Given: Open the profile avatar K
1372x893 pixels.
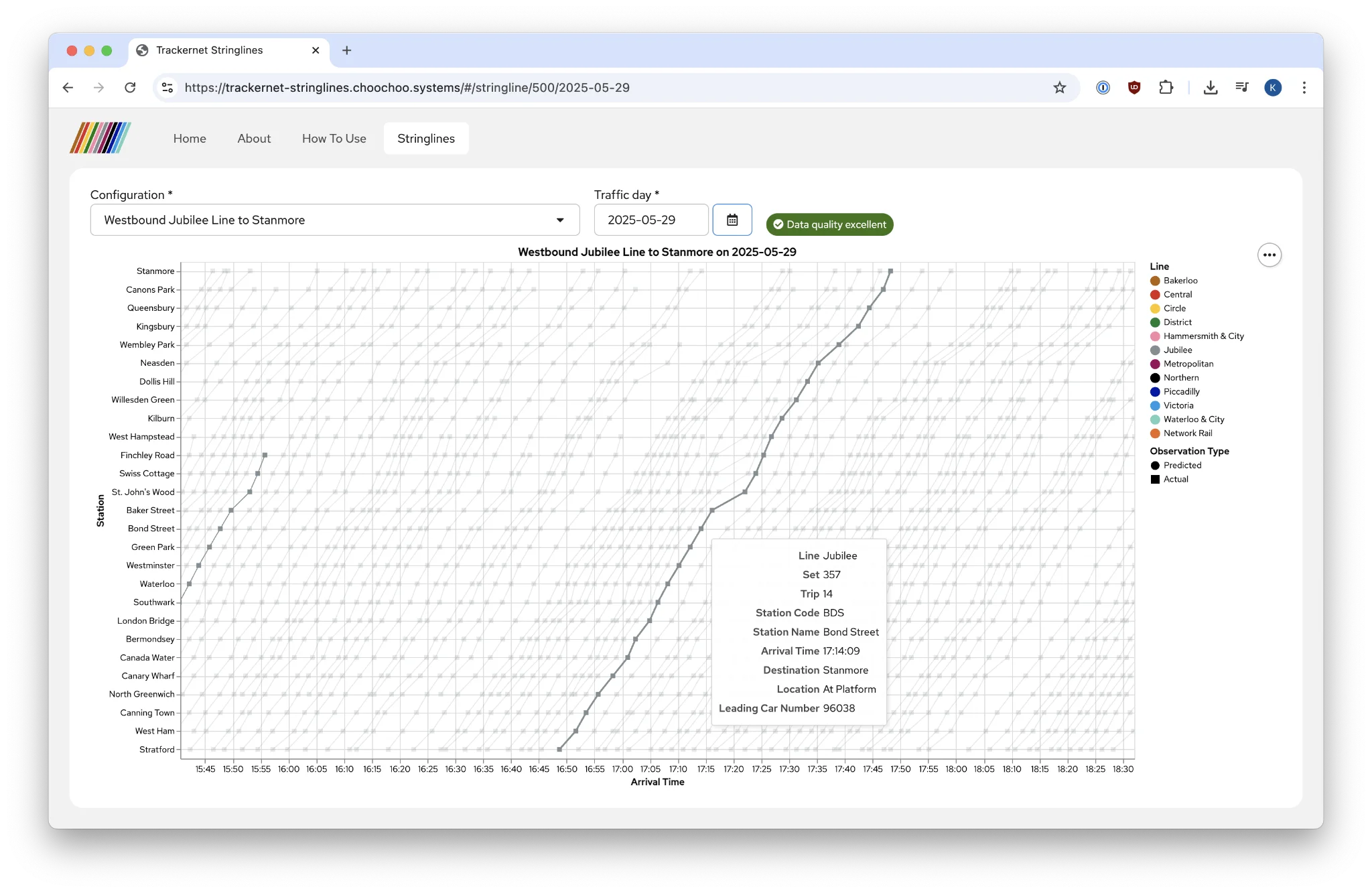Looking at the screenshot, I should point(1273,88).
